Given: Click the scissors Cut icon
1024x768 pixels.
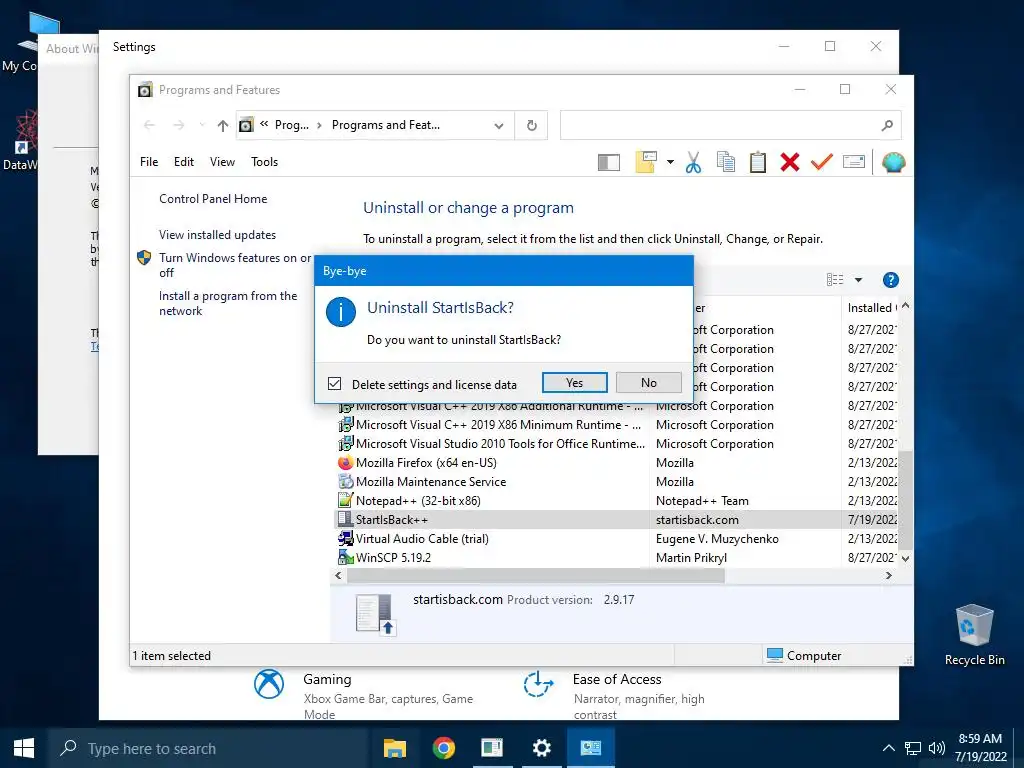Looking at the screenshot, I should pos(694,162).
